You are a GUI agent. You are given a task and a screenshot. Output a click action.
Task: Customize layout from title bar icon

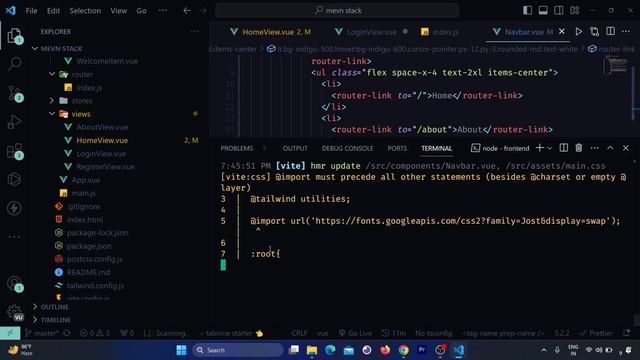coord(575,10)
